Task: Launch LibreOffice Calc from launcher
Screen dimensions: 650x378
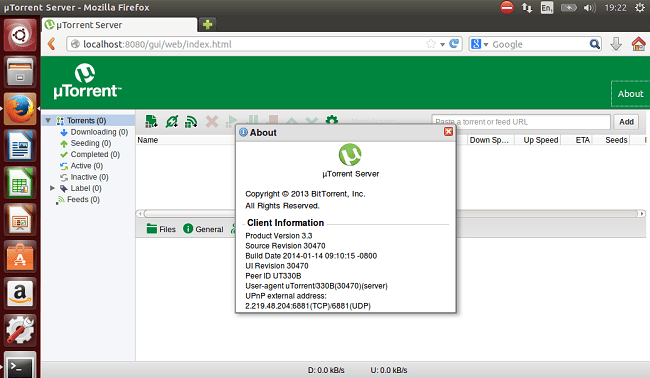Action: (x=20, y=182)
